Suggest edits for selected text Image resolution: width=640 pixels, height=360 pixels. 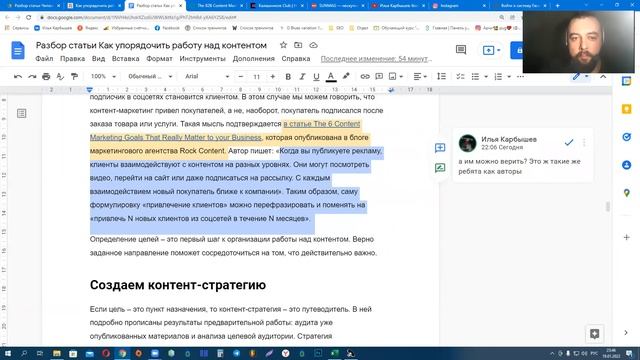440,168
